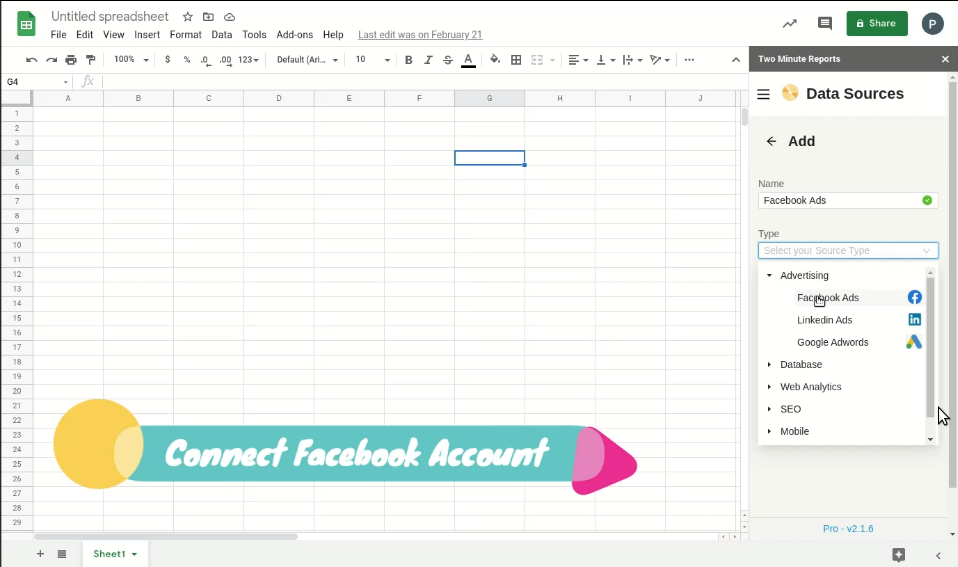Expand the SEO category

click(769, 409)
